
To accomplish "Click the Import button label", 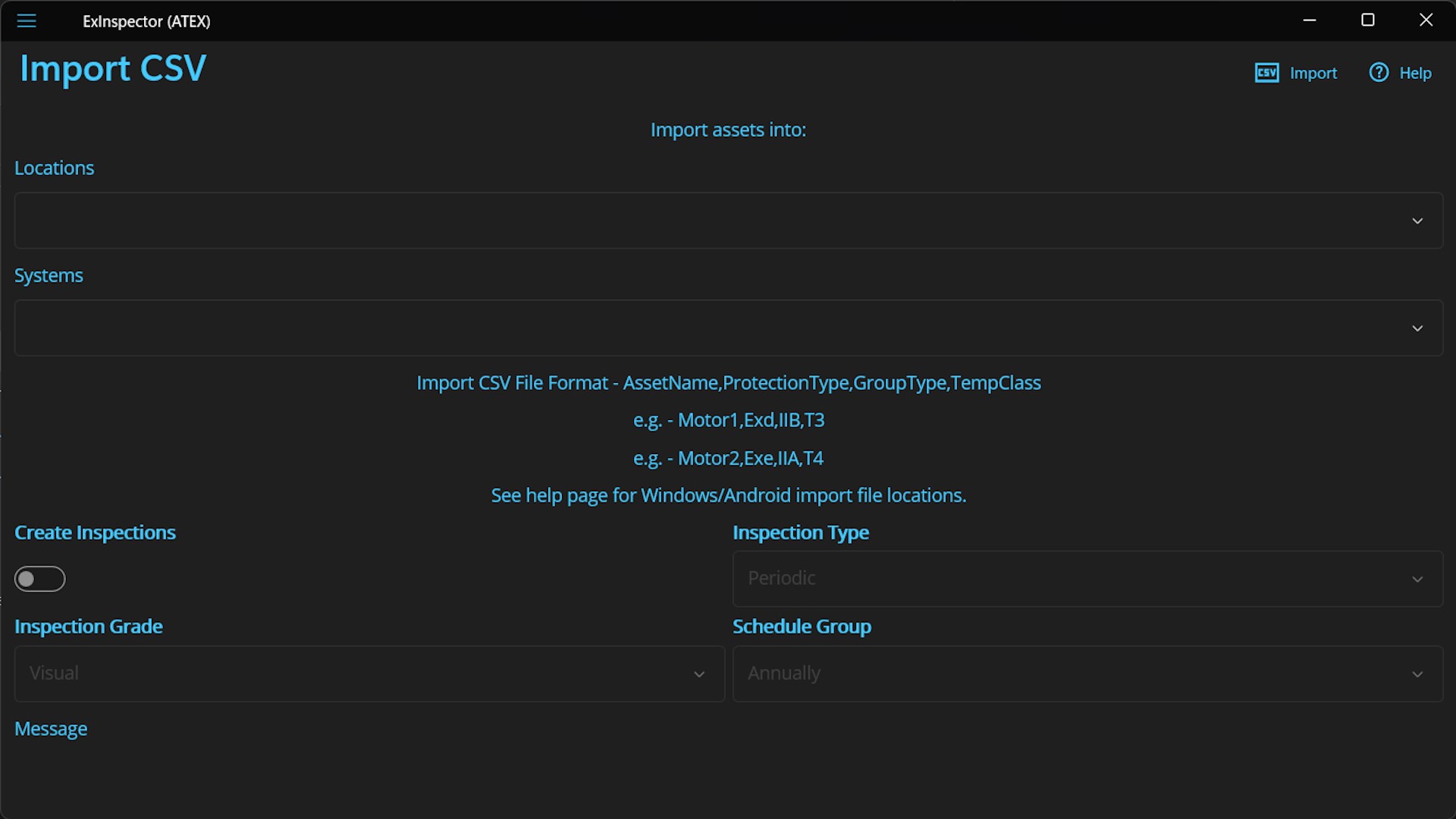I will [1313, 73].
